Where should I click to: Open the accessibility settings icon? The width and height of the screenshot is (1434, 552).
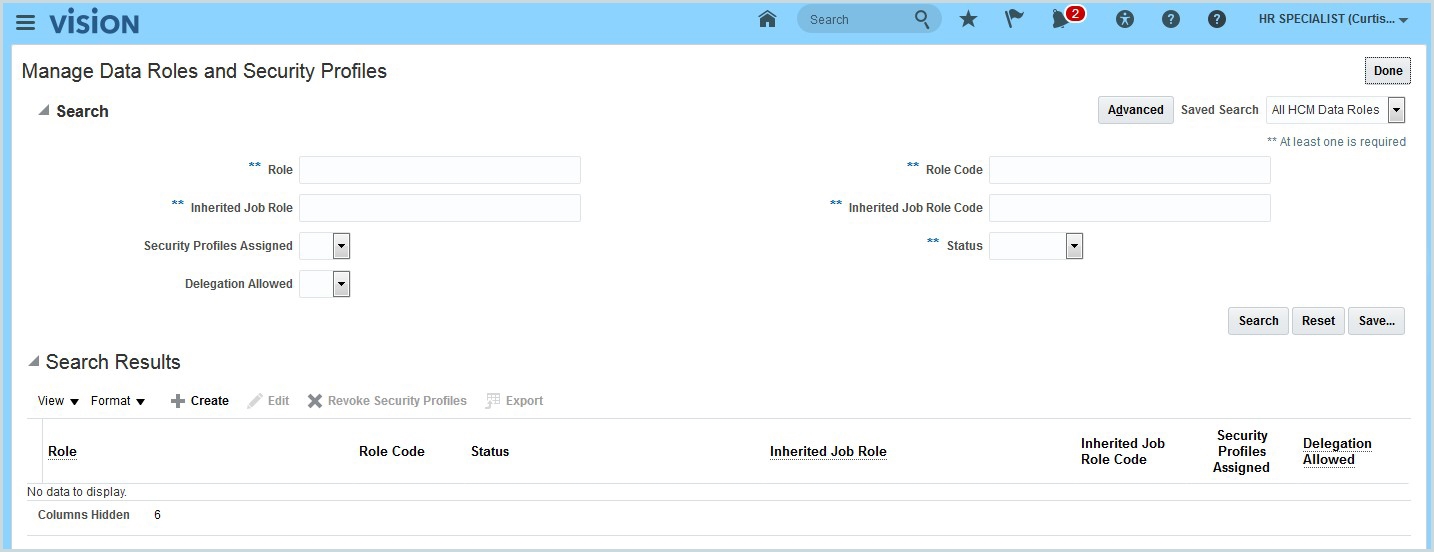click(1125, 19)
